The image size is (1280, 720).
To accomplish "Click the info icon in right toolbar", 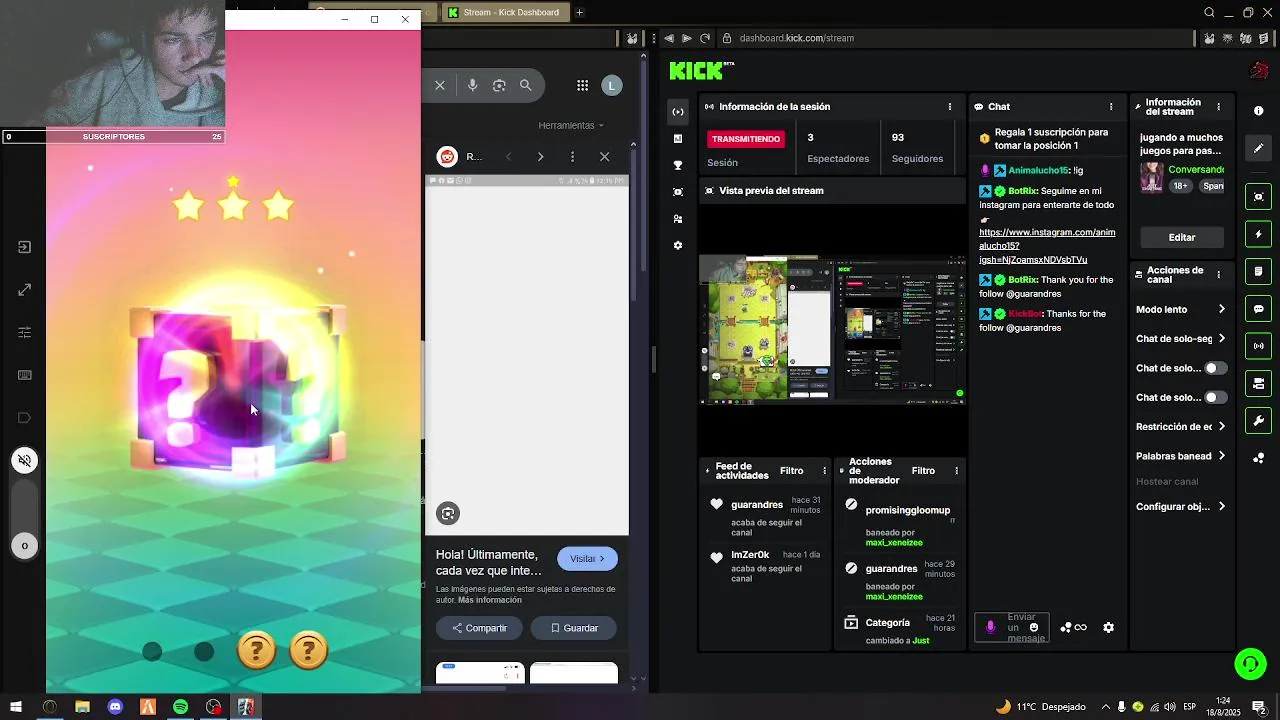I will point(1259,111).
